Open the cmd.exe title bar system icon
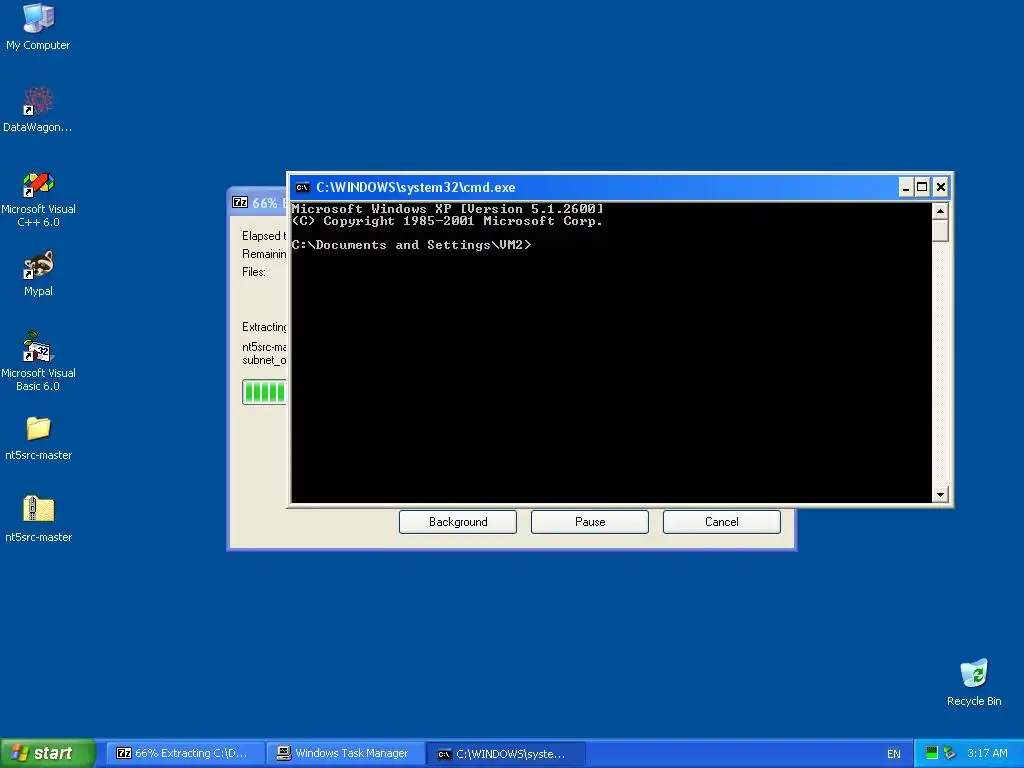Viewport: 1024px width, 768px height. pyautogui.click(x=302, y=187)
